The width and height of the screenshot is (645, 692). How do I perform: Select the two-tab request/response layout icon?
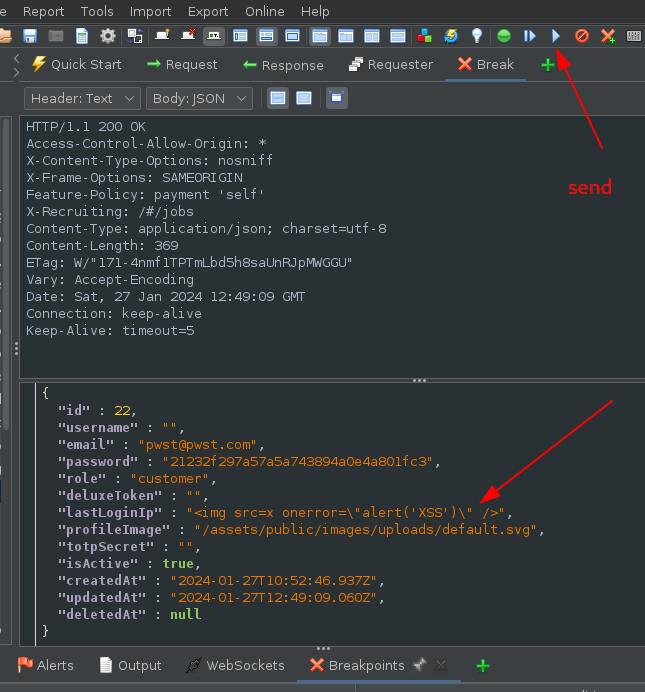[x=346, y=36]
